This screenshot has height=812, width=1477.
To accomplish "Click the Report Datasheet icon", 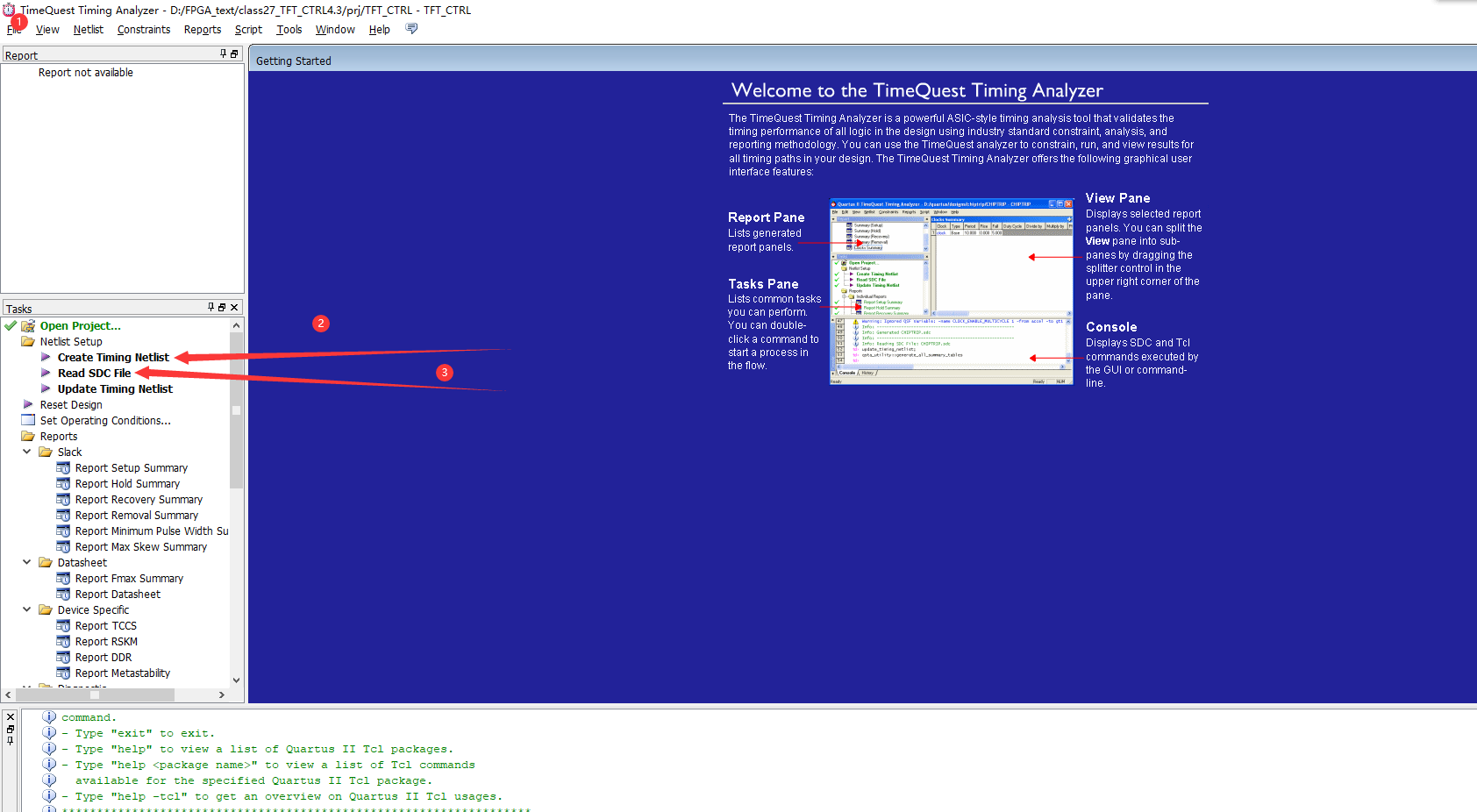I will tap(63, 595).
